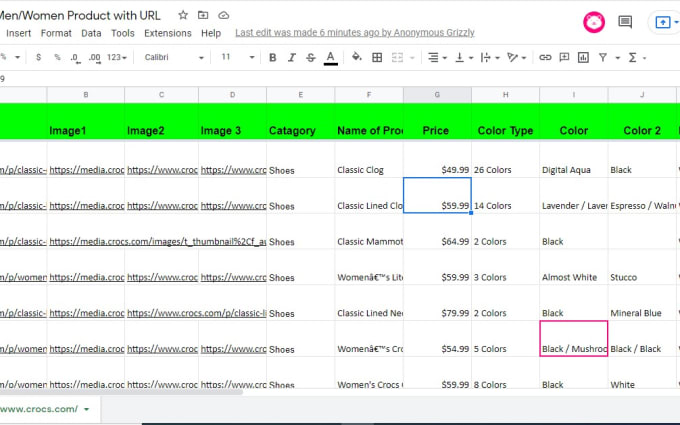Expand filter views arrow
680x425 pixels.
[618, 58]
